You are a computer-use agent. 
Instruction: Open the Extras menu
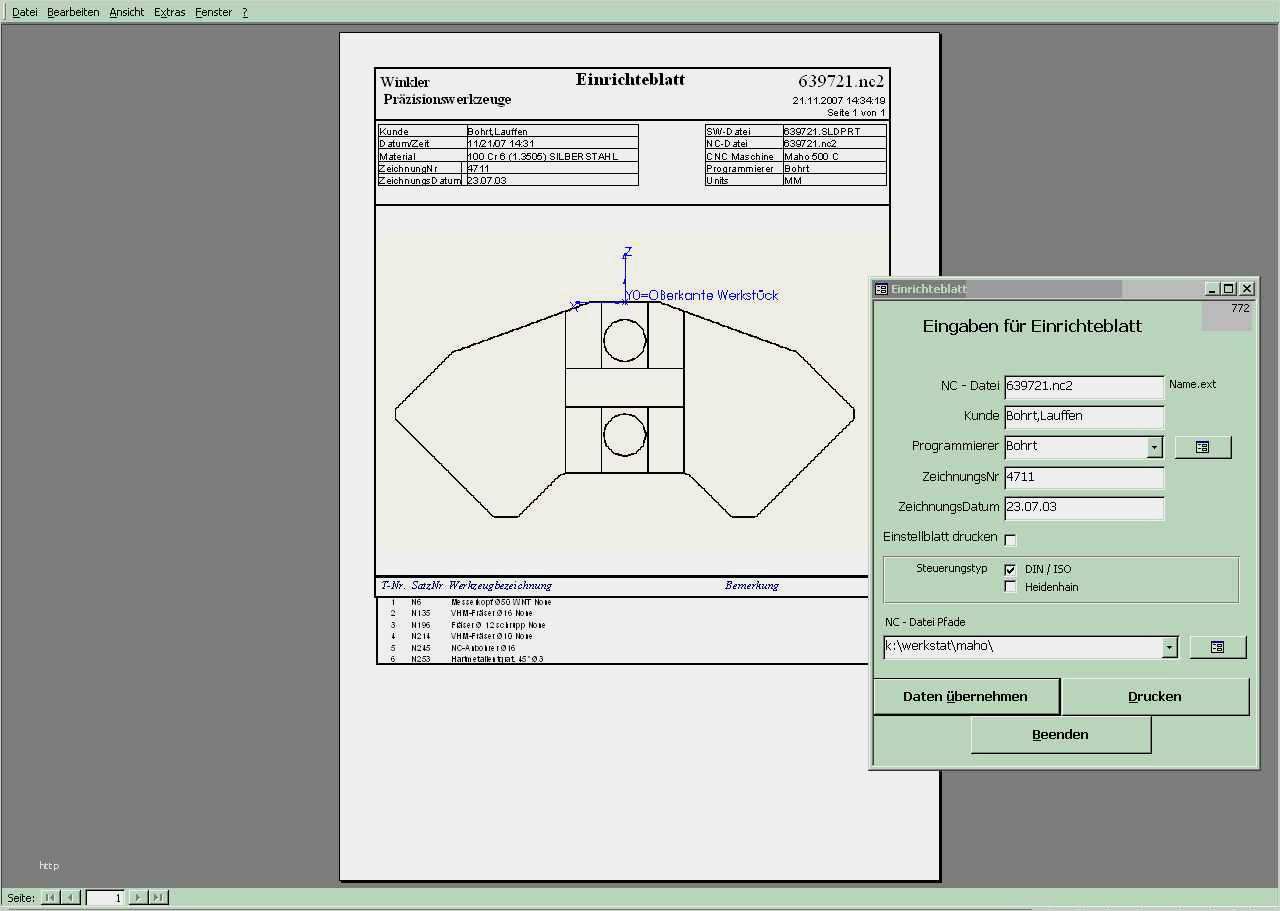pos(169,12)
